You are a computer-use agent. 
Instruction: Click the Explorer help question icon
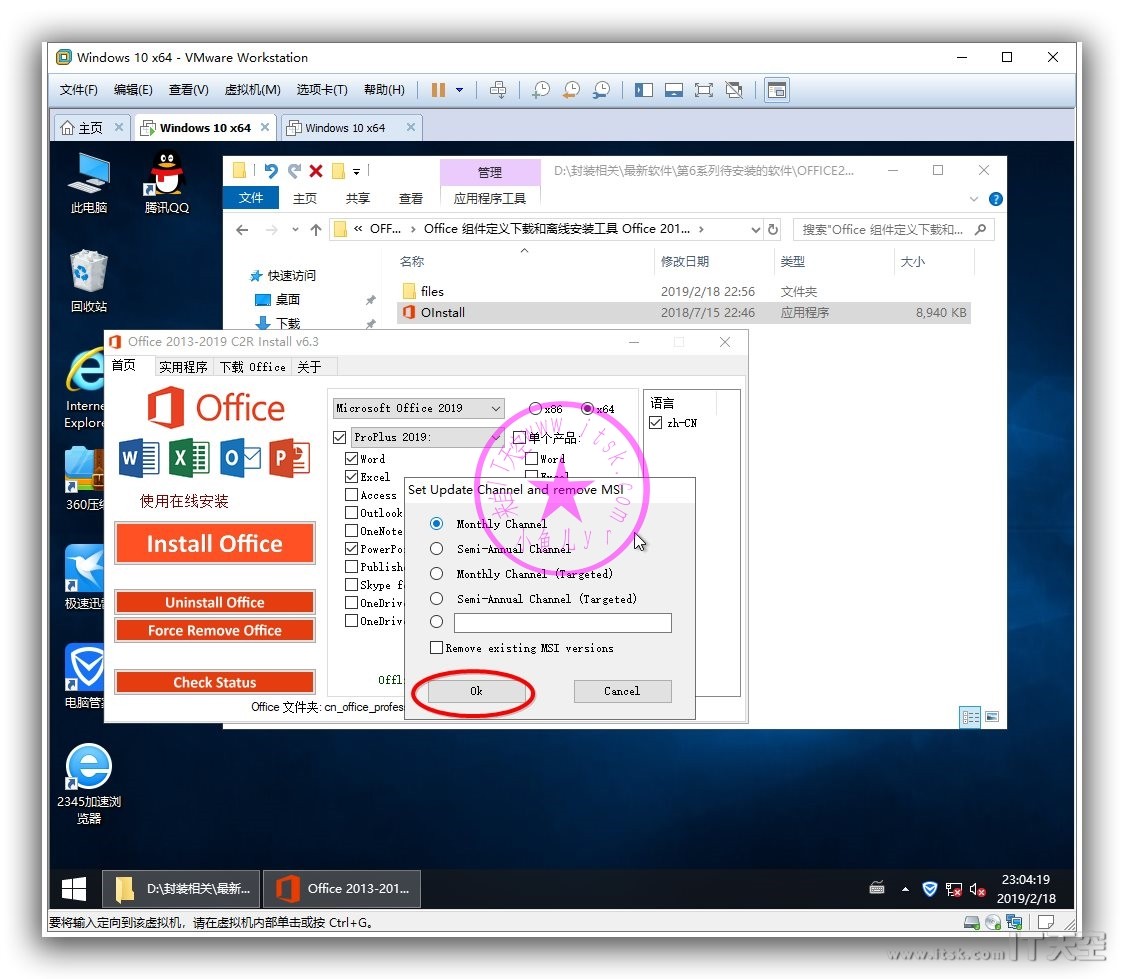pyautogui.click(x=996, y=199)
